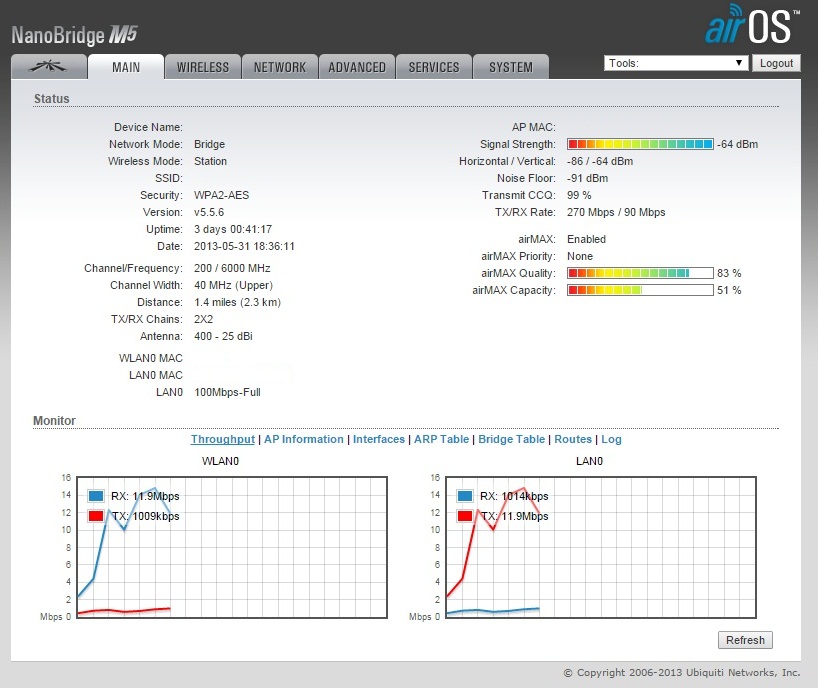Switch to the MAIN tab

(126, 67)
